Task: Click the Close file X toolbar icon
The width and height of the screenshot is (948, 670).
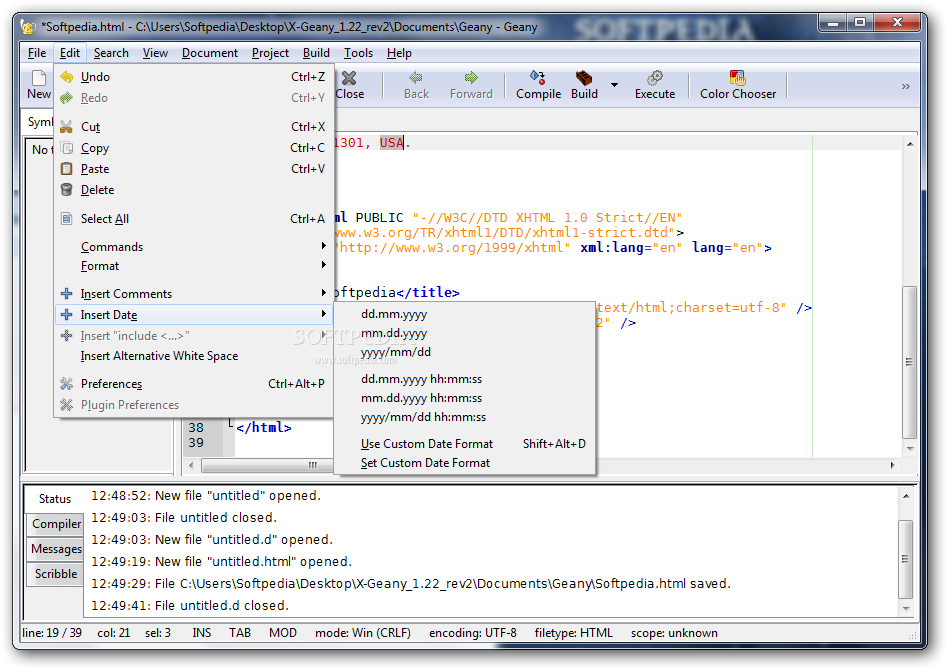Action: (349, 78)
